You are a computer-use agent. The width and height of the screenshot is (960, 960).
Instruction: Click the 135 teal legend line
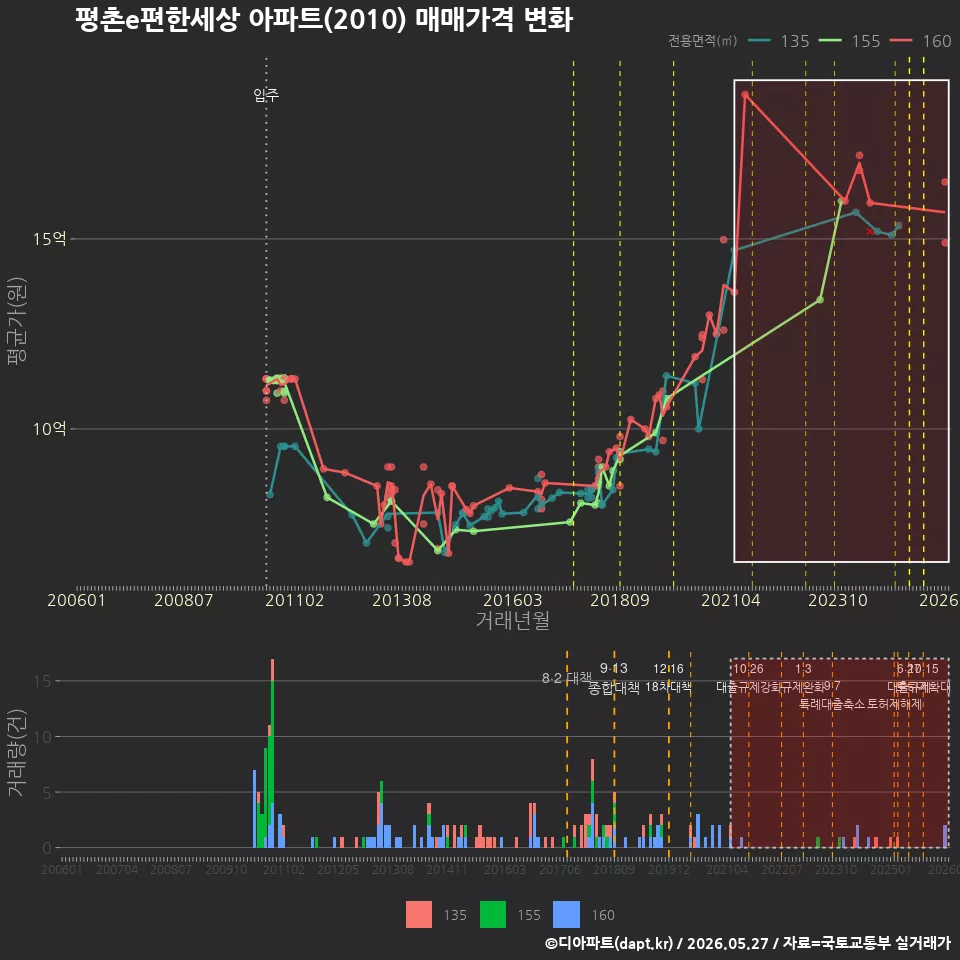[x=759, y=41]
